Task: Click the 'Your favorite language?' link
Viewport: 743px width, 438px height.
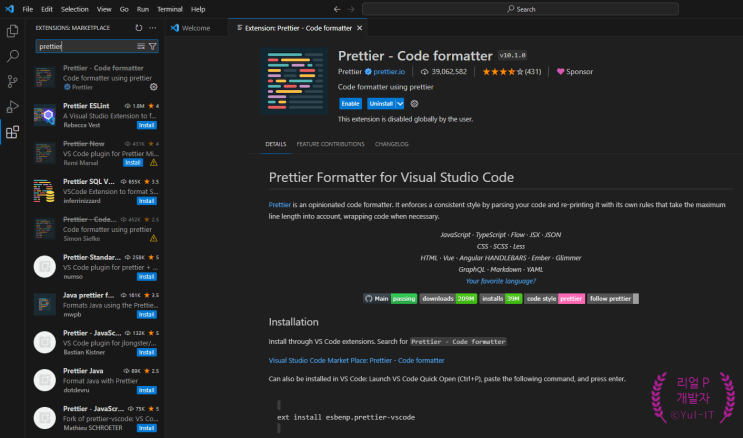Action: (501, 281)
